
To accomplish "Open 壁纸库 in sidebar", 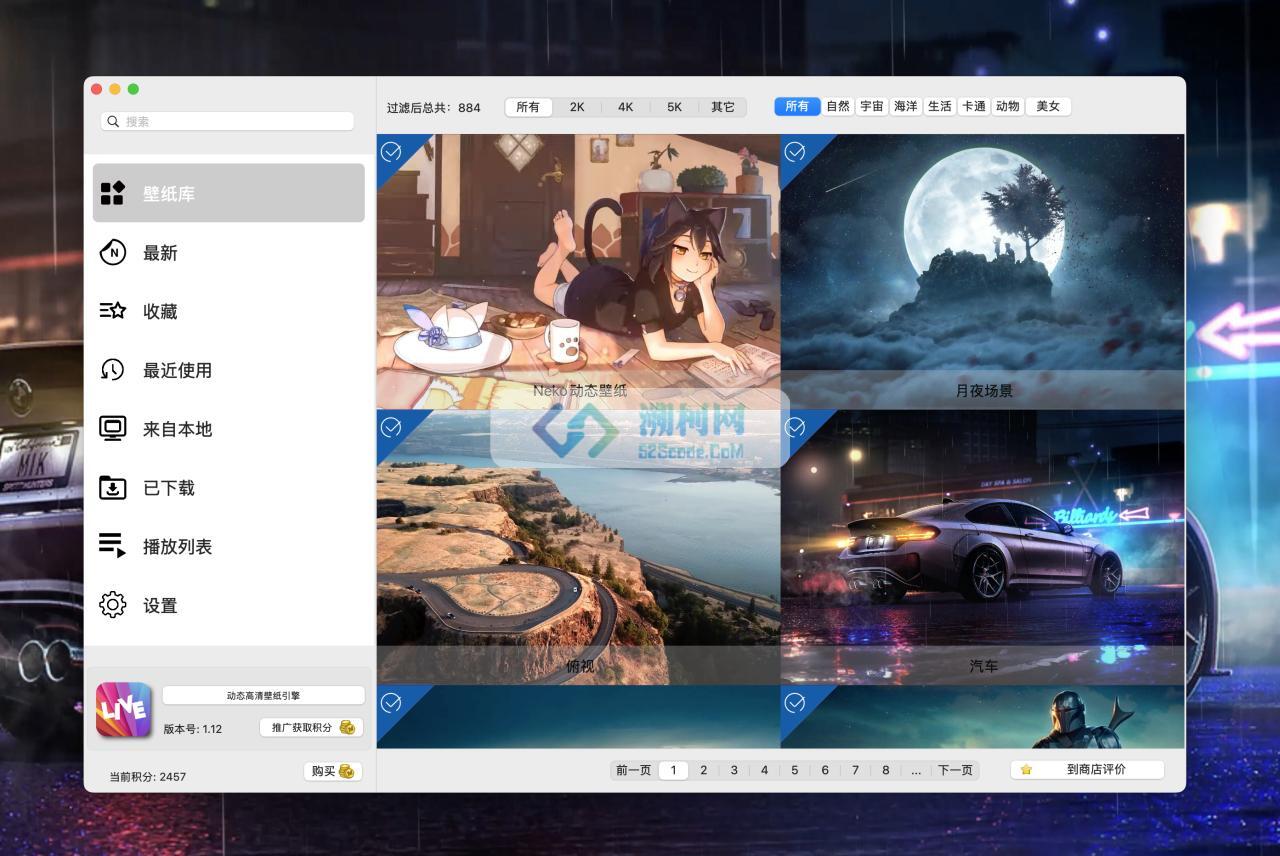I will [x=229, y=193].
